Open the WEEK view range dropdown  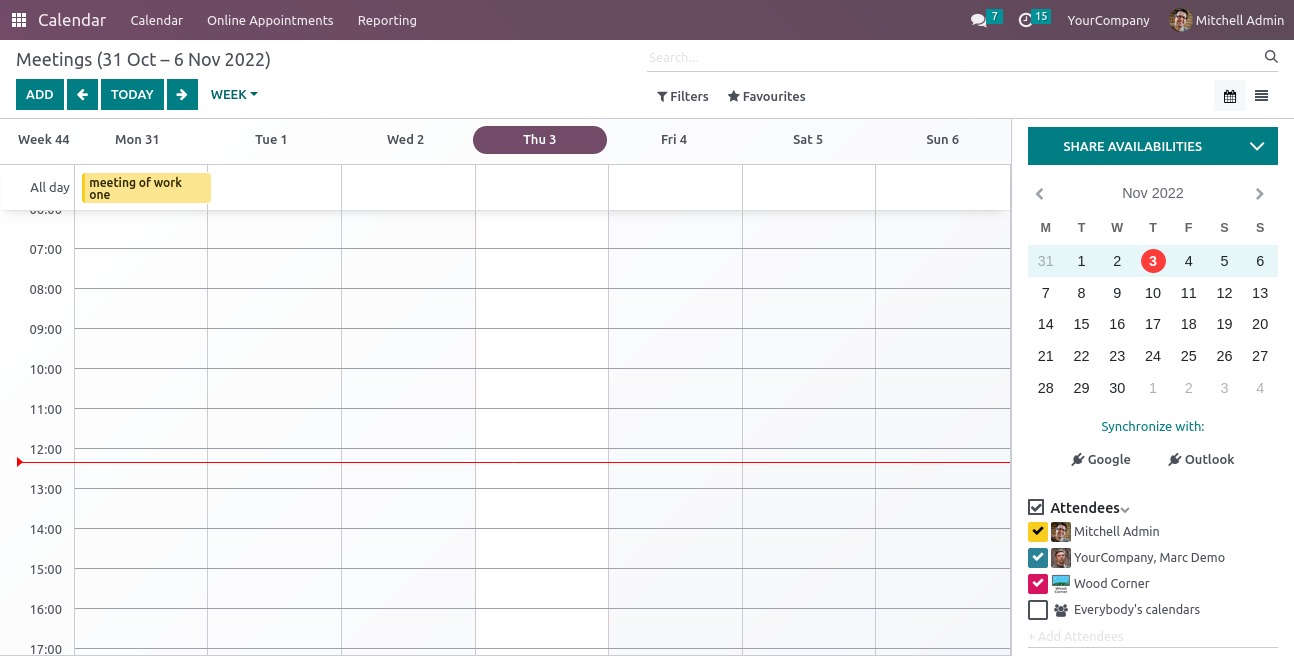coord(233,95)
